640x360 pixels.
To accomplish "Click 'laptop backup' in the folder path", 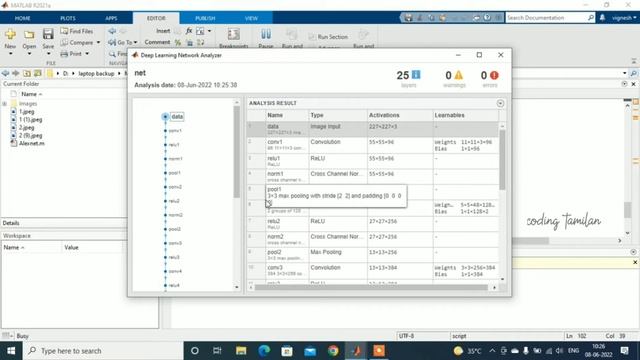I will (x=96, y=73).
